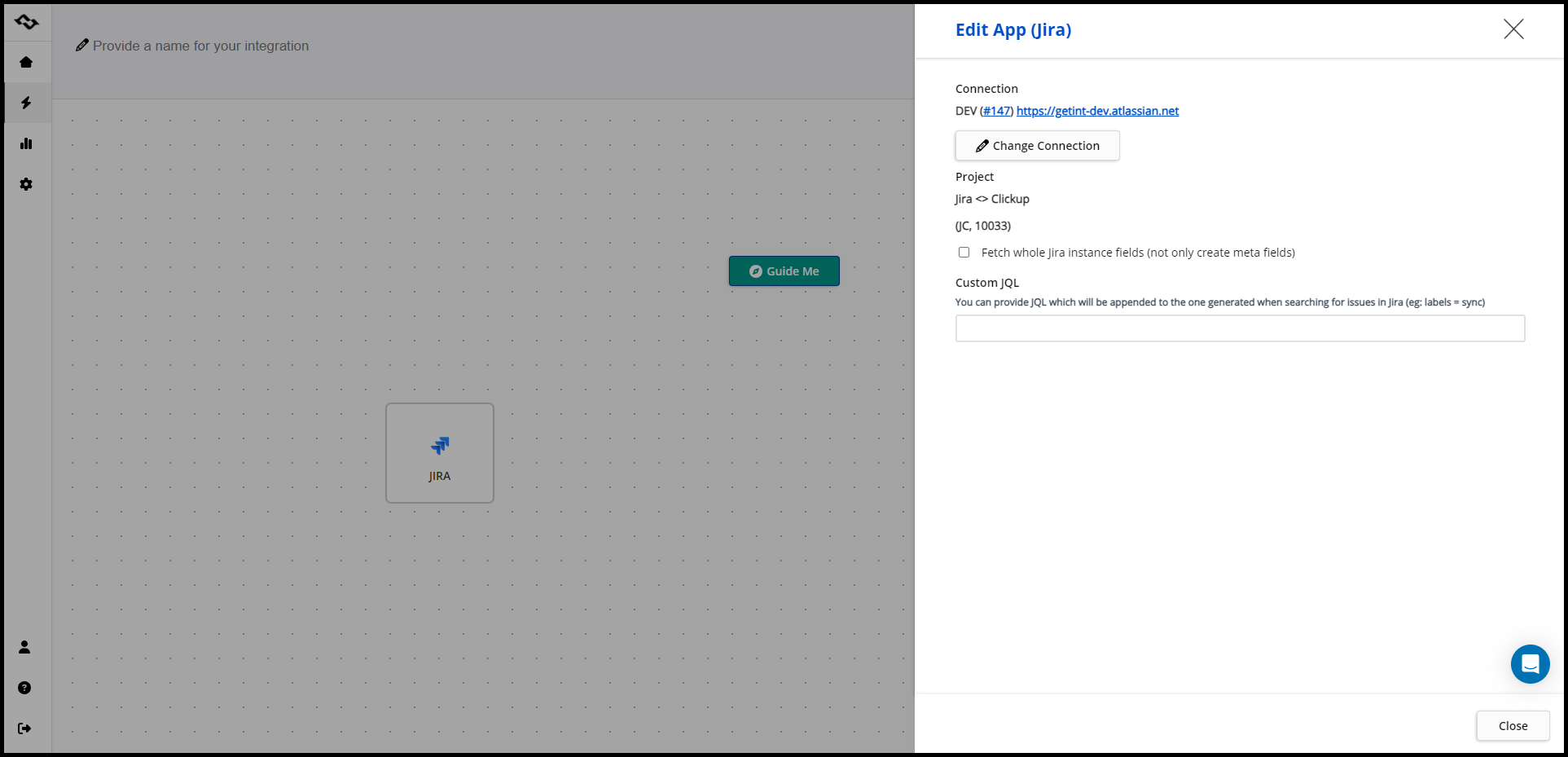Open the chat support widget bubble
The height and width of the screenshot is (757, 1568).
click(x=1530, y=664)
